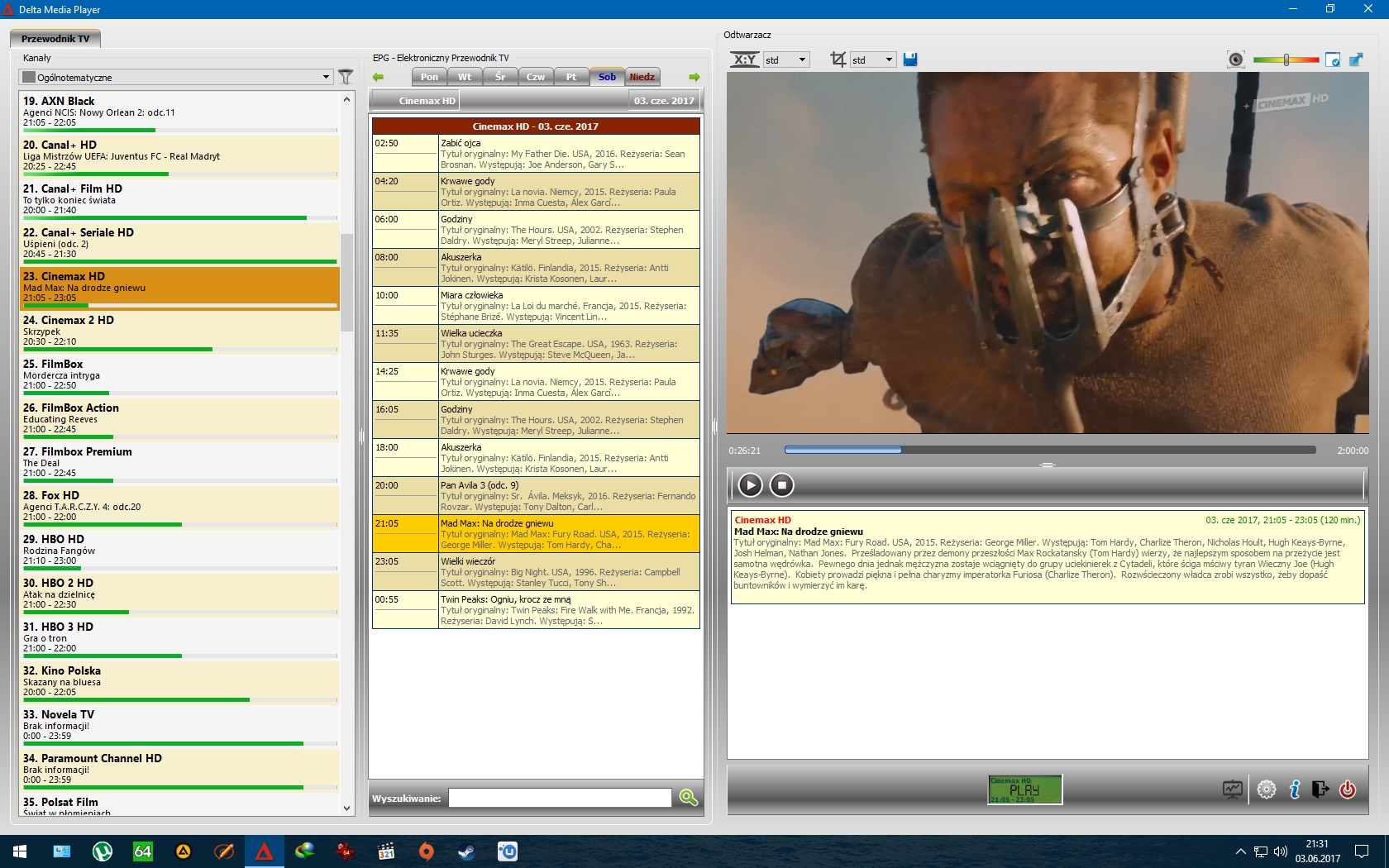Detach player with the blue arrow icon
This screenshot has height=868, width=1389.
[x=1356, y=60]
